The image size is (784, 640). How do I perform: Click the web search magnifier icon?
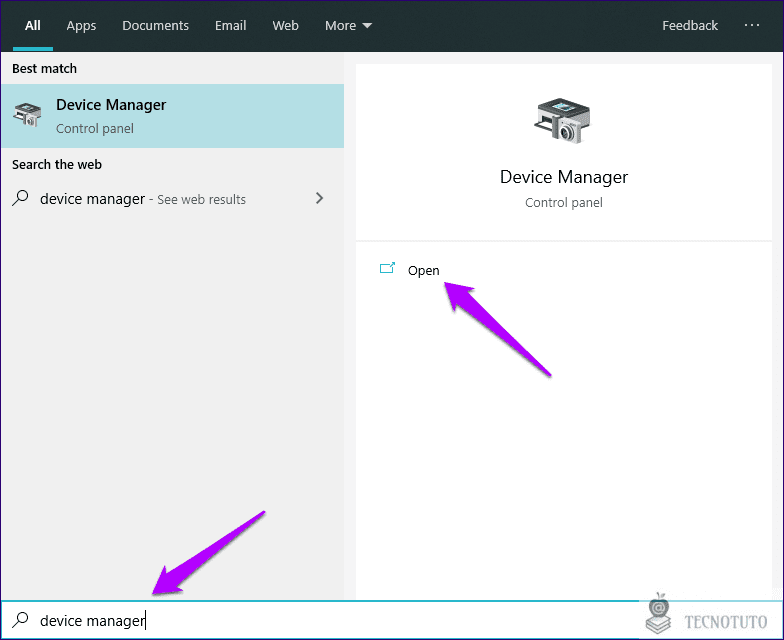[x=20, y=198]
